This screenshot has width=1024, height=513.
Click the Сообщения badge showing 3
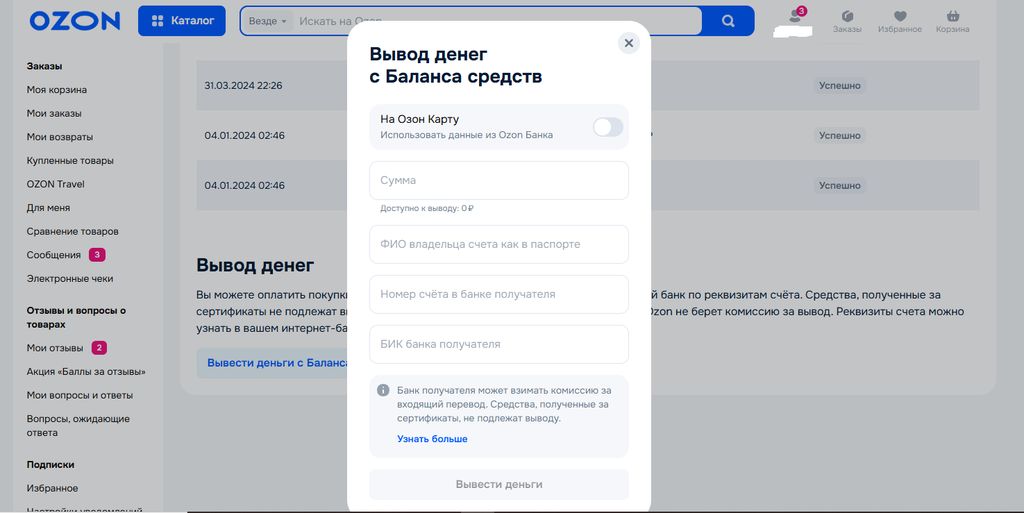pos(97,255)
